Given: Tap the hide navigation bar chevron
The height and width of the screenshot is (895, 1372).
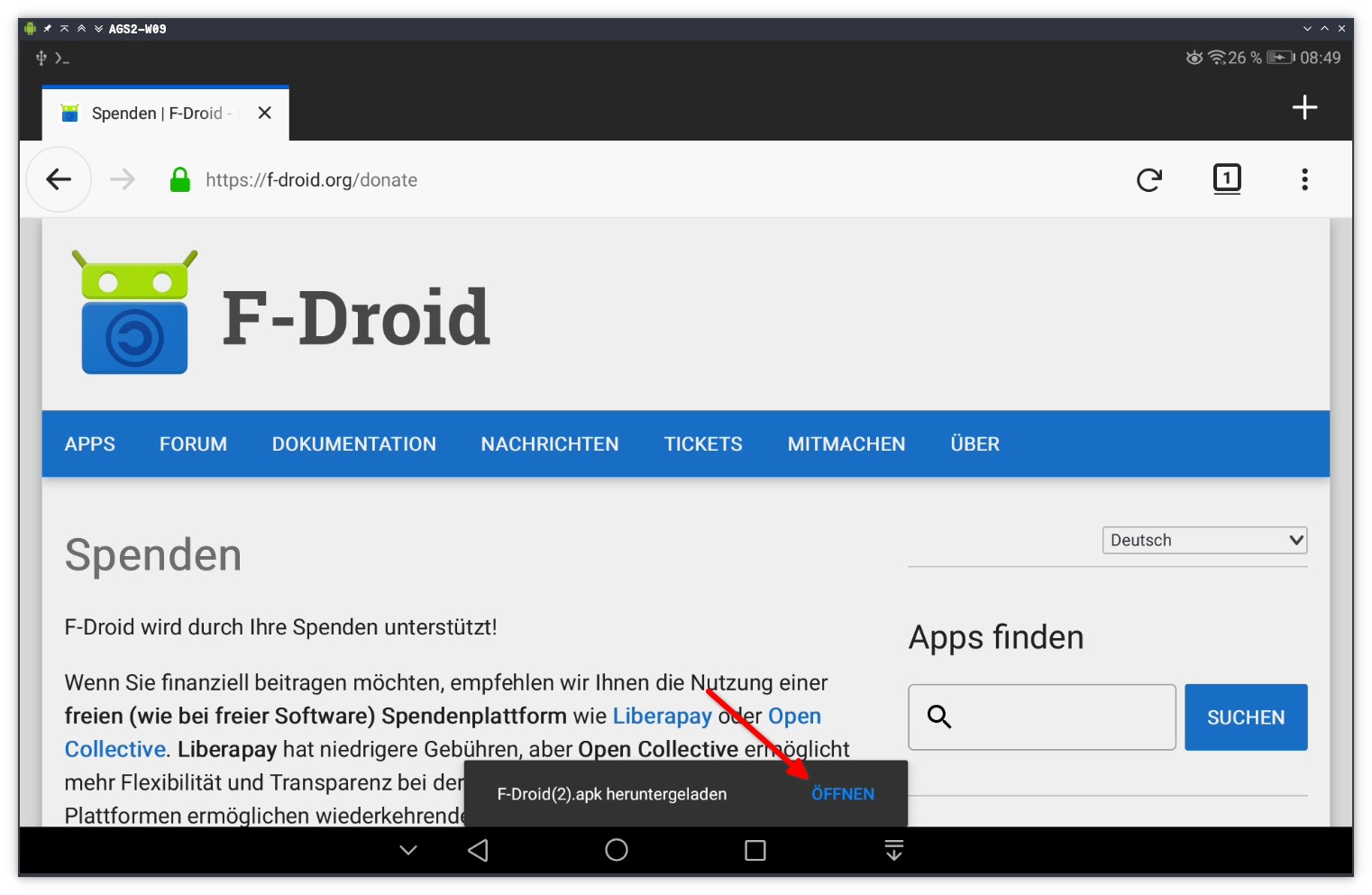Looking at the screenshot, I should click(x=408, y=850).
